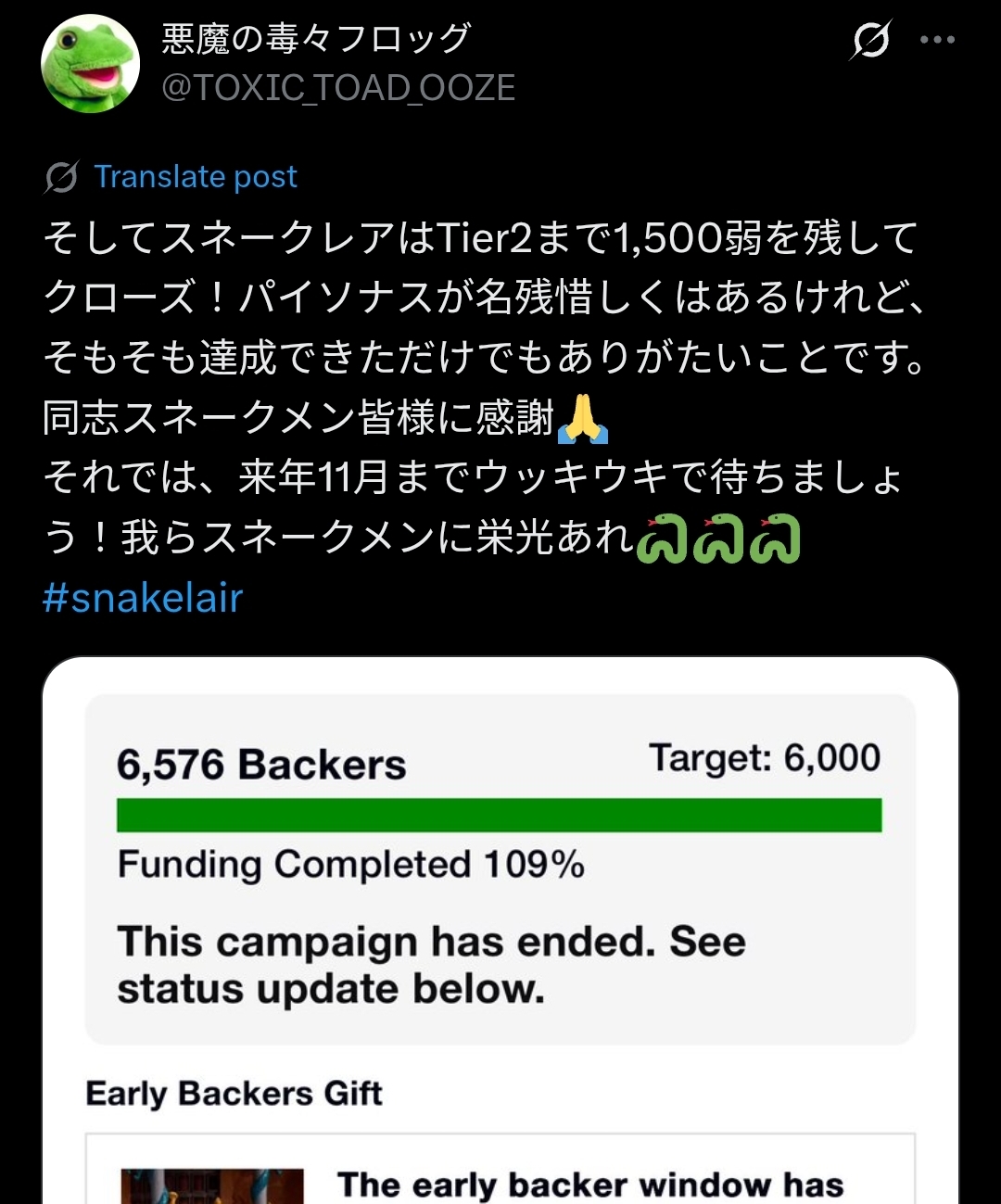This screenshot has width=1001, height=1204.
Task: Tap the "Target: 6,000" label
Action: [764, 758]
